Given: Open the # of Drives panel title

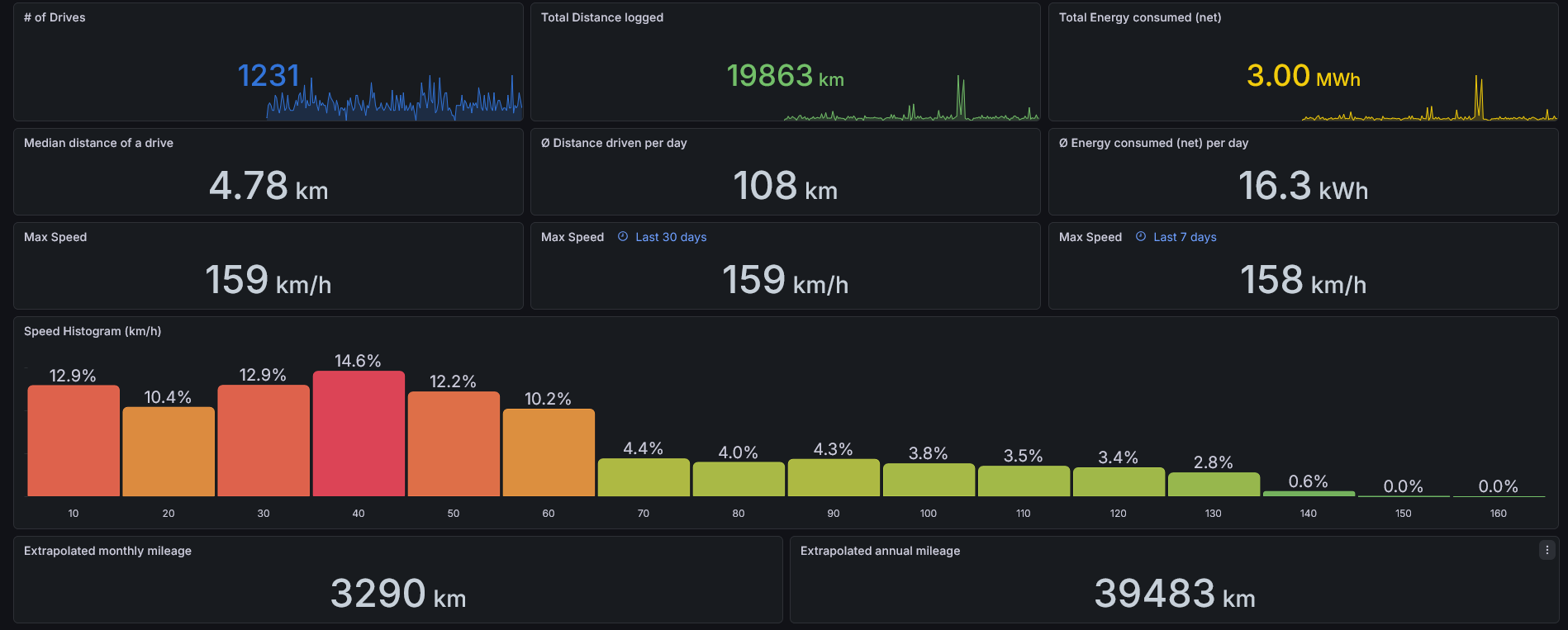Looking at the screenshot, I should click(55, 17).
